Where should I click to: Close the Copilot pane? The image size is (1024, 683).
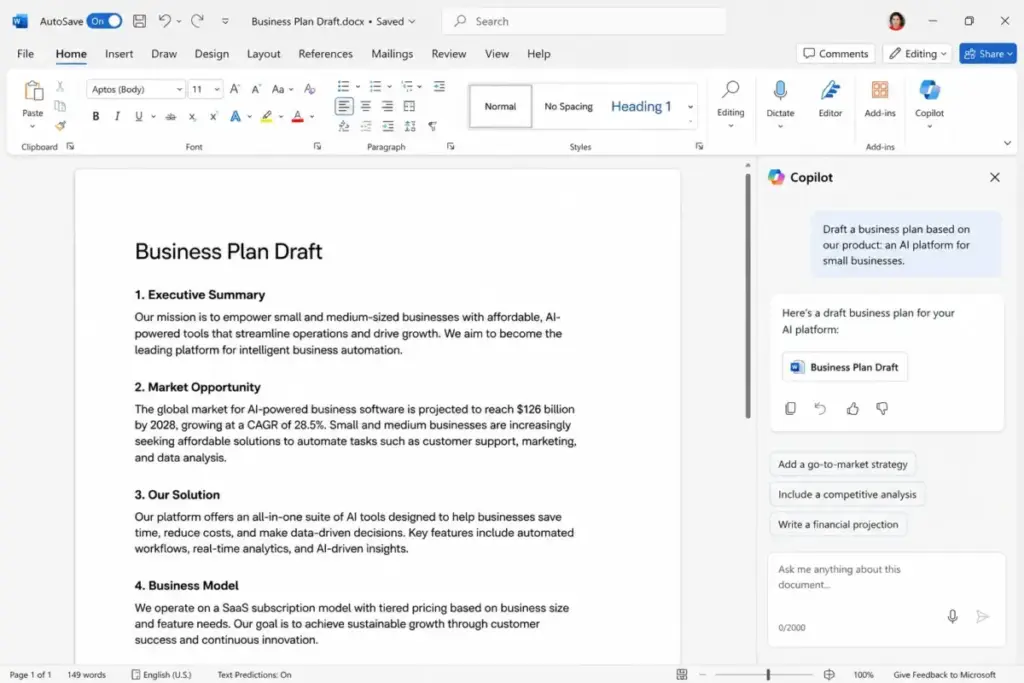tap(995, 177)
